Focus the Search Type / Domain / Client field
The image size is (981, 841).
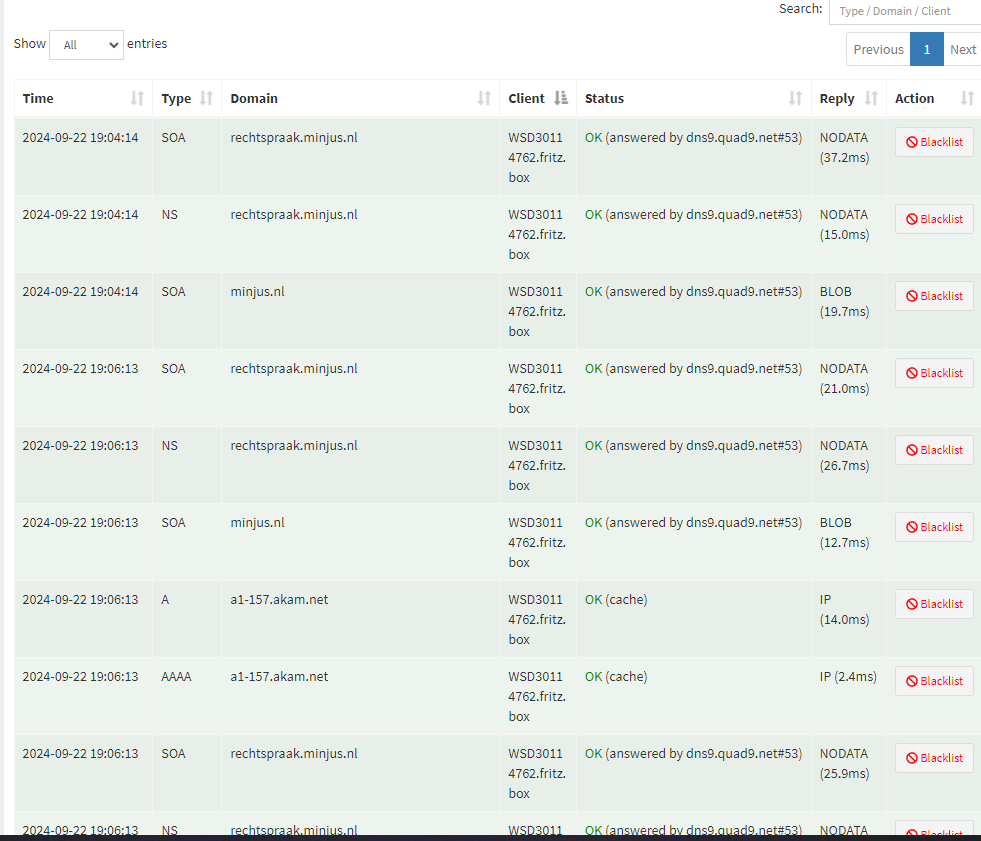click(x=905, y=11)
